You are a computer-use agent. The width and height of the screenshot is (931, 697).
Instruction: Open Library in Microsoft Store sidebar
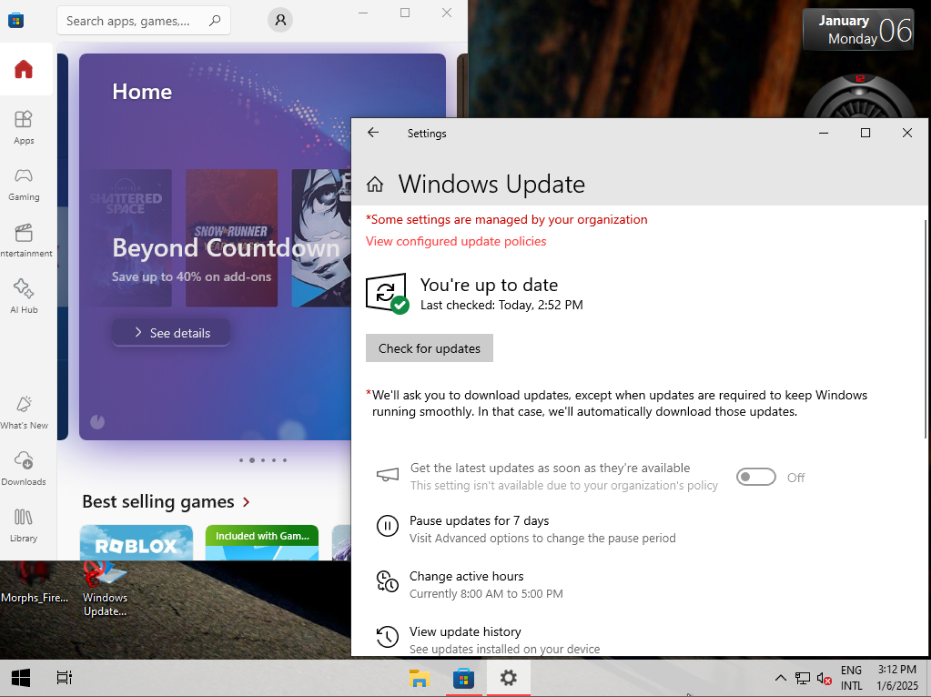[24, 525]
